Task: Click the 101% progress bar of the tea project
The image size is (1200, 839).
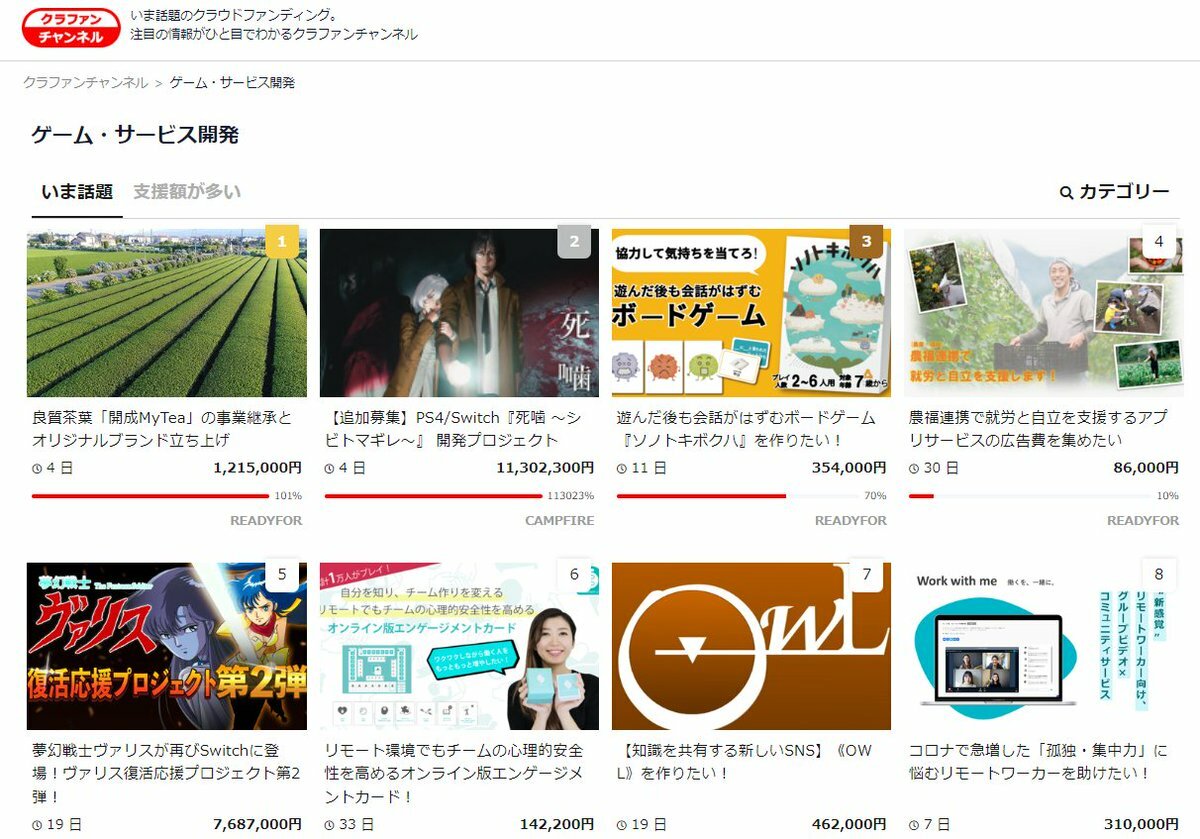Action: point(151,495)
